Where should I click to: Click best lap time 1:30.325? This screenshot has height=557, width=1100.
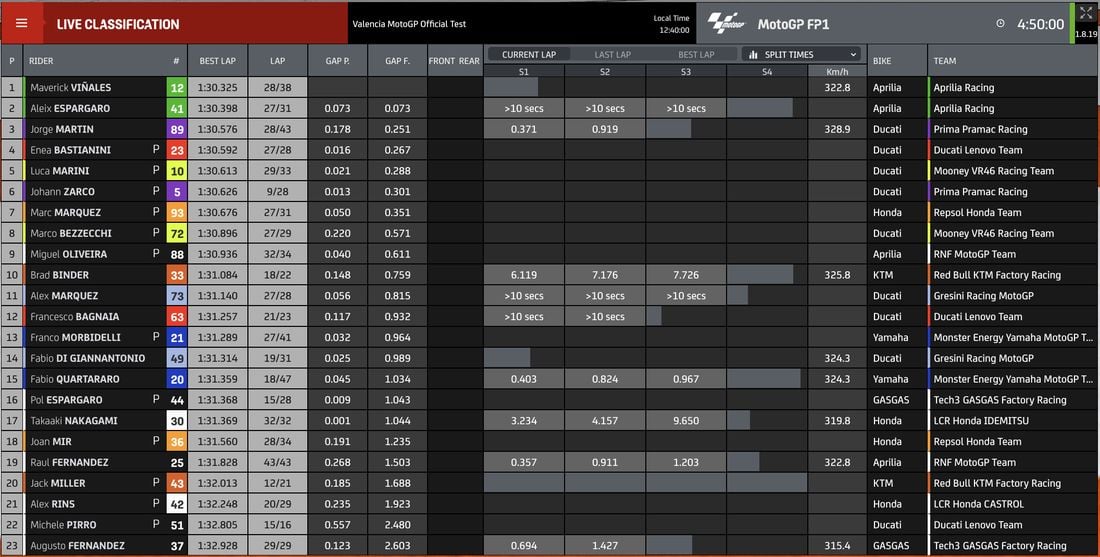click(217, 88)
